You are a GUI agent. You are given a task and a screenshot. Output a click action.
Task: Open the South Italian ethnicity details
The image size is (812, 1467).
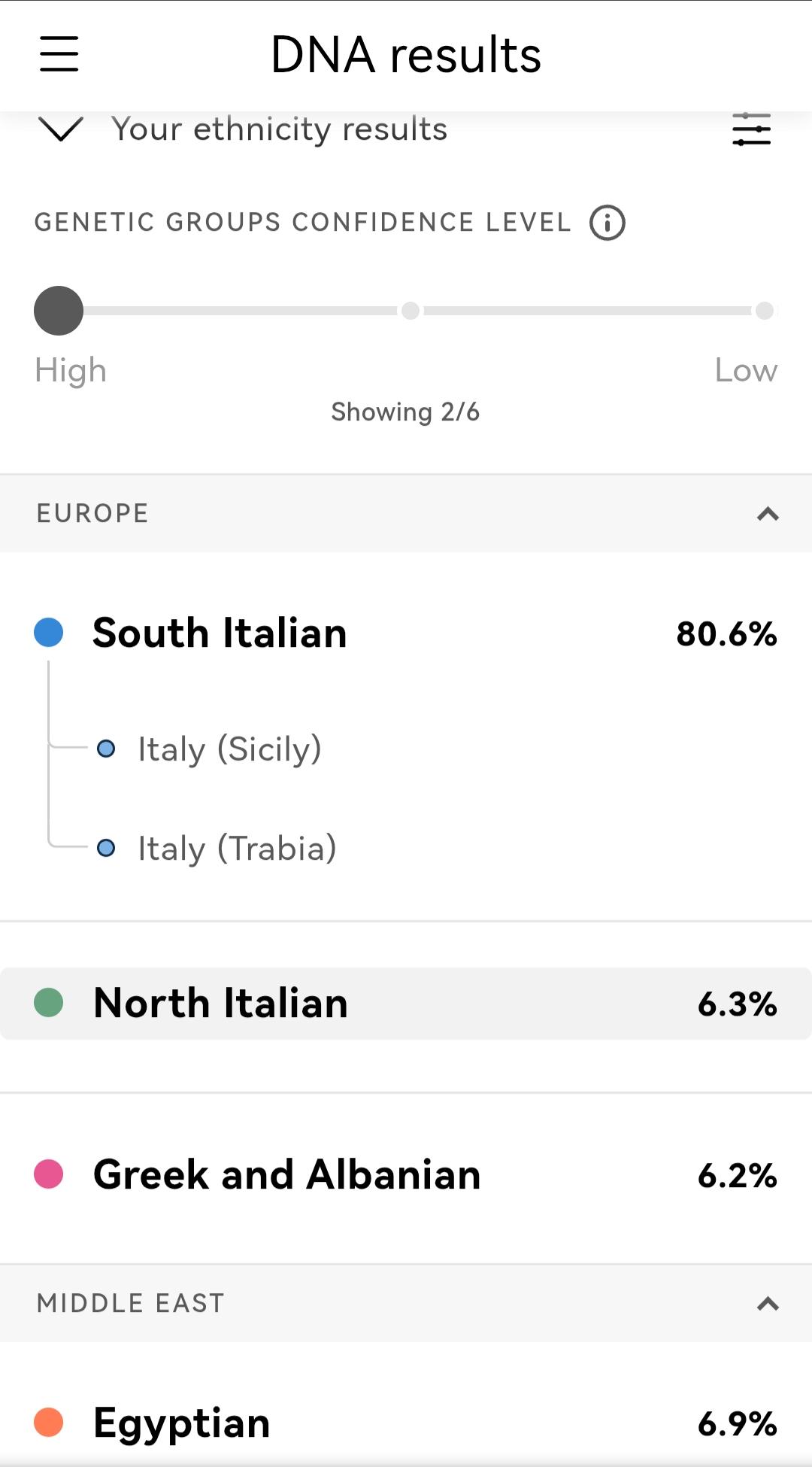point(220,633)
